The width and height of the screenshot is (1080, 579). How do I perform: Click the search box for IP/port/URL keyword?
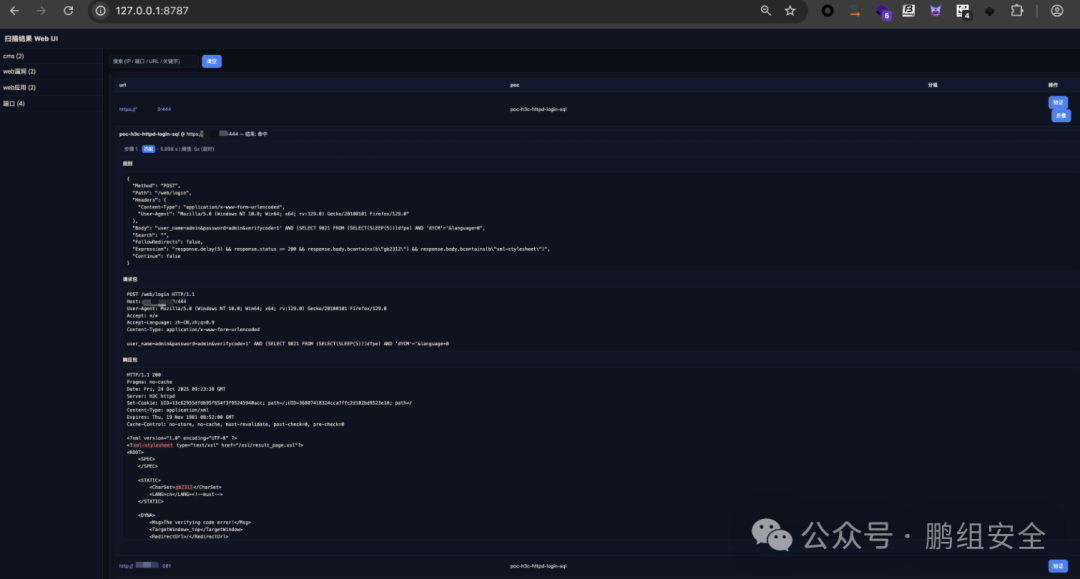pos(155,61)
